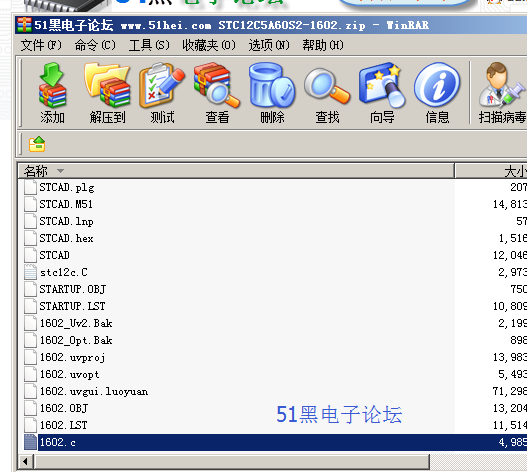Click the file icon of 1602.OBJ
The height and width of the screenshot is (472, 527).
tap(30, 408)
